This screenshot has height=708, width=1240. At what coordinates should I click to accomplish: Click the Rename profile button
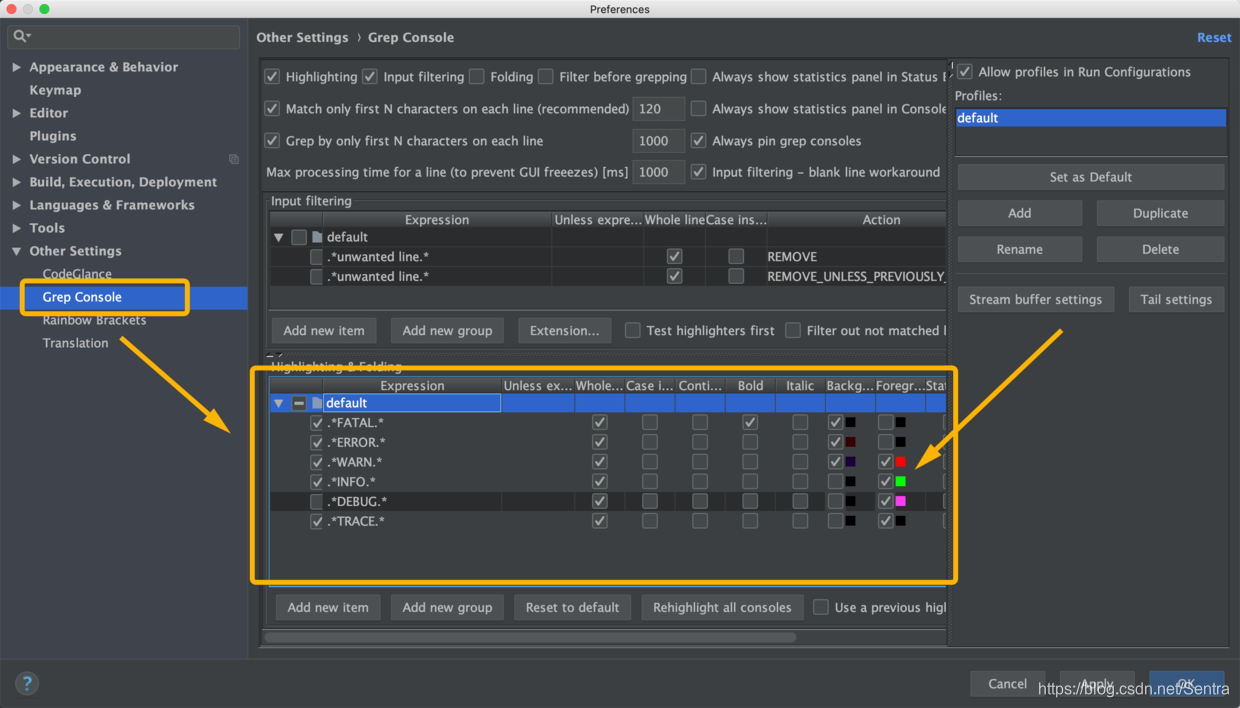click(x=1019, y=249)
